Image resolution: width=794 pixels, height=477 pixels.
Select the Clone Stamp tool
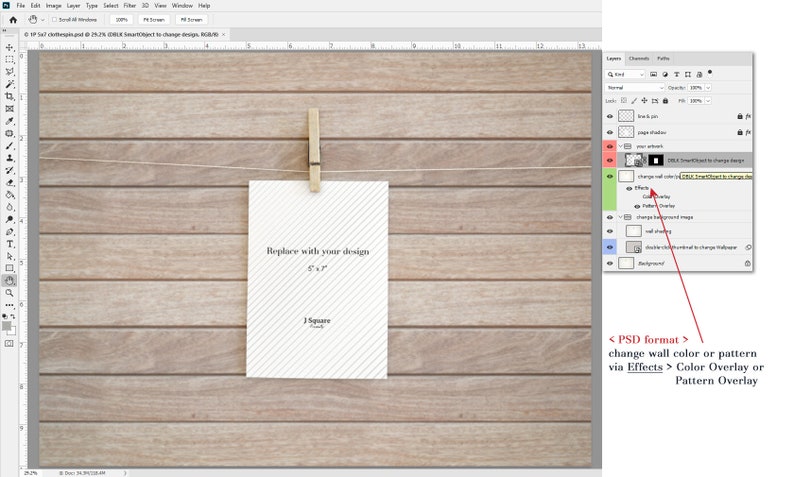pos(9,158)
